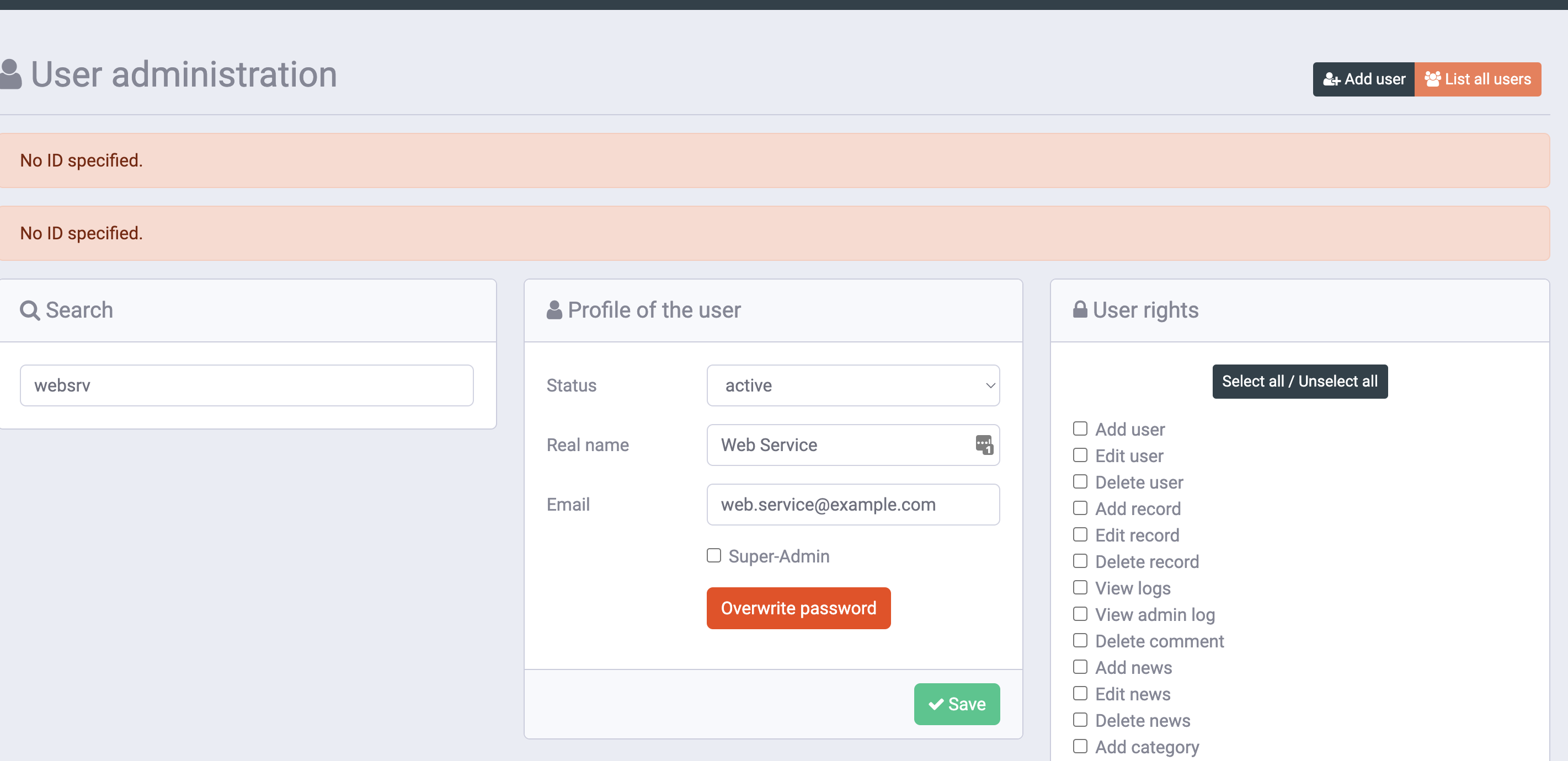Toggle the Add news checkbox
The height and width of the screenshot is (761, 1568).
tap(1080, 667)
